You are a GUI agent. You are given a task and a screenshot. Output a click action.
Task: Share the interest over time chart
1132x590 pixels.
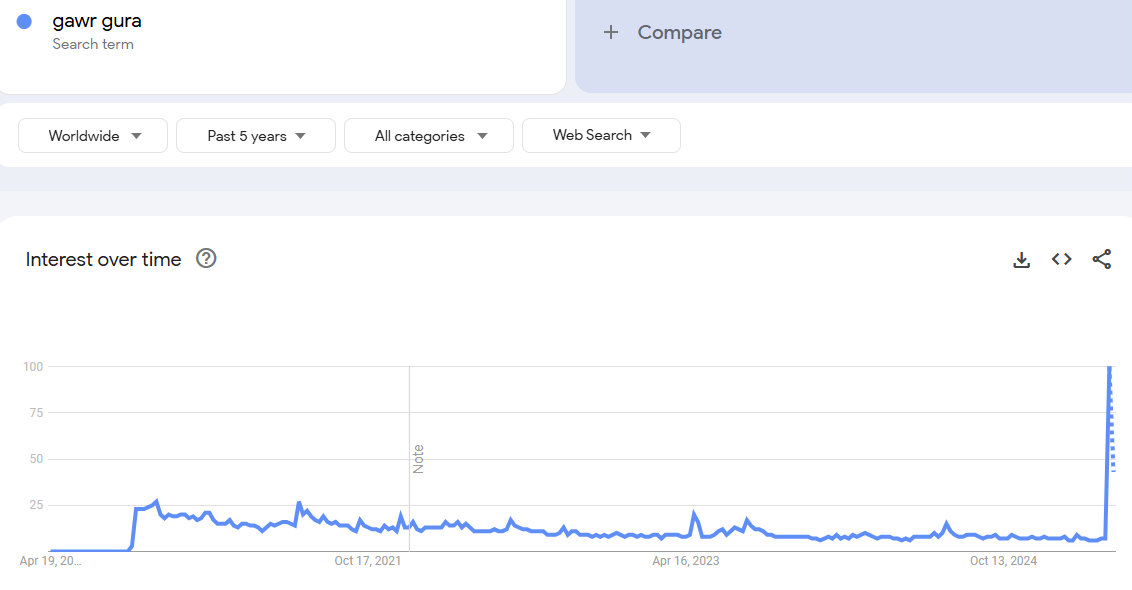[1101, 260]
